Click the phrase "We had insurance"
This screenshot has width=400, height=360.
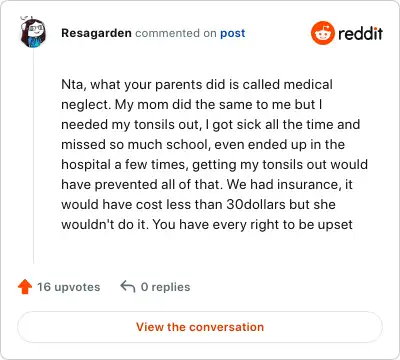284,185
